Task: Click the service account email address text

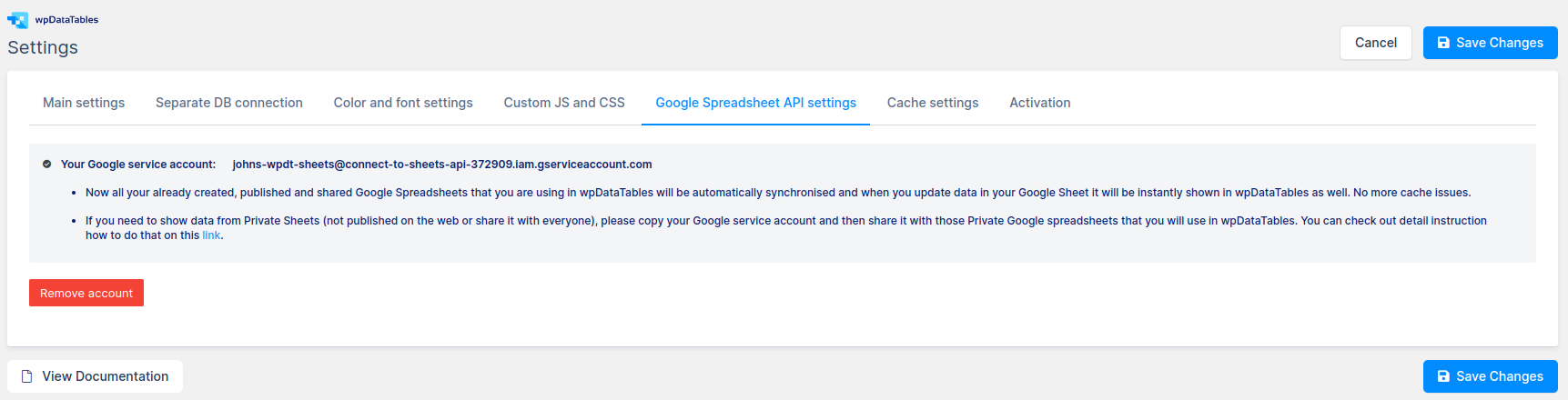Action: click(x=442, y=165)
